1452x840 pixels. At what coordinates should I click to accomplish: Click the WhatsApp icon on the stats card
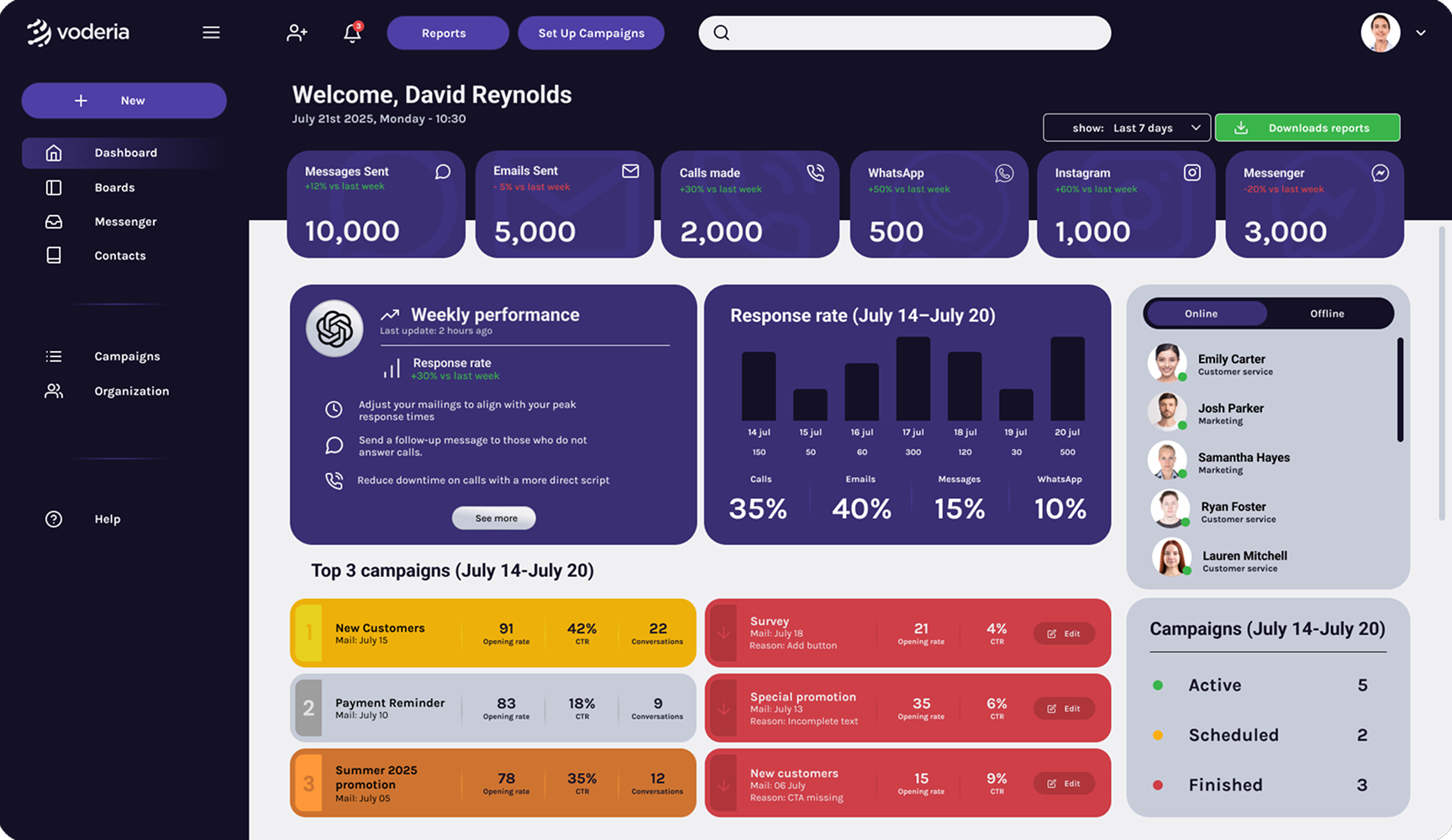click(x=1003, y=173)
